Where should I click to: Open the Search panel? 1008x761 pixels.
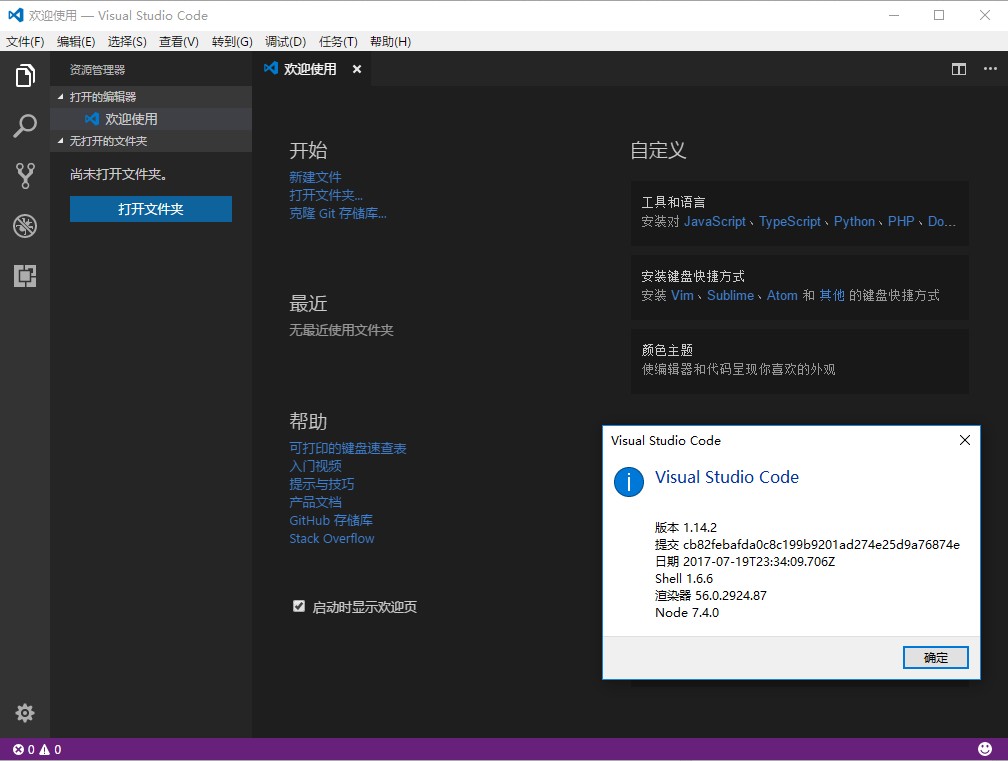[x=24, y=126]
